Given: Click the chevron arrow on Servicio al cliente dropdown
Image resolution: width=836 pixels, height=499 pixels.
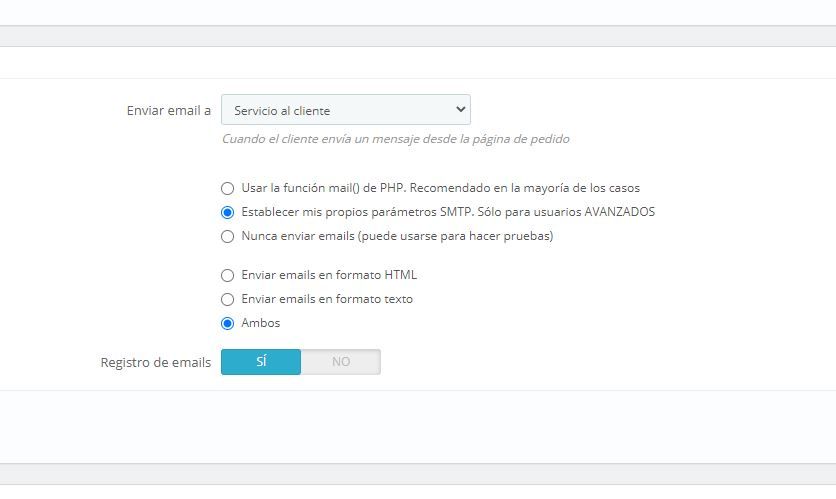Looking at the screenshot, I should [461, 109].
